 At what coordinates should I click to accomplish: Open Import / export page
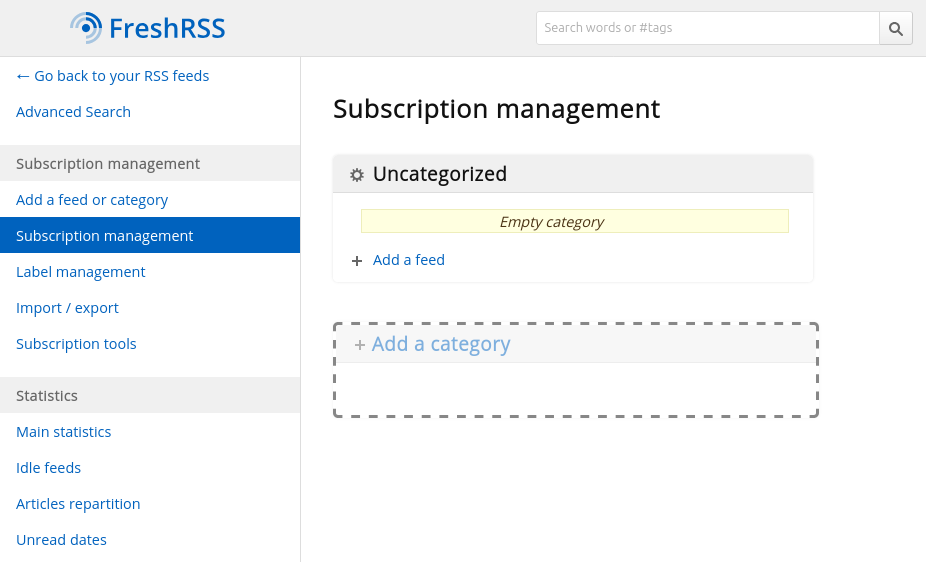pyautogui.click(x=67, y=308)
